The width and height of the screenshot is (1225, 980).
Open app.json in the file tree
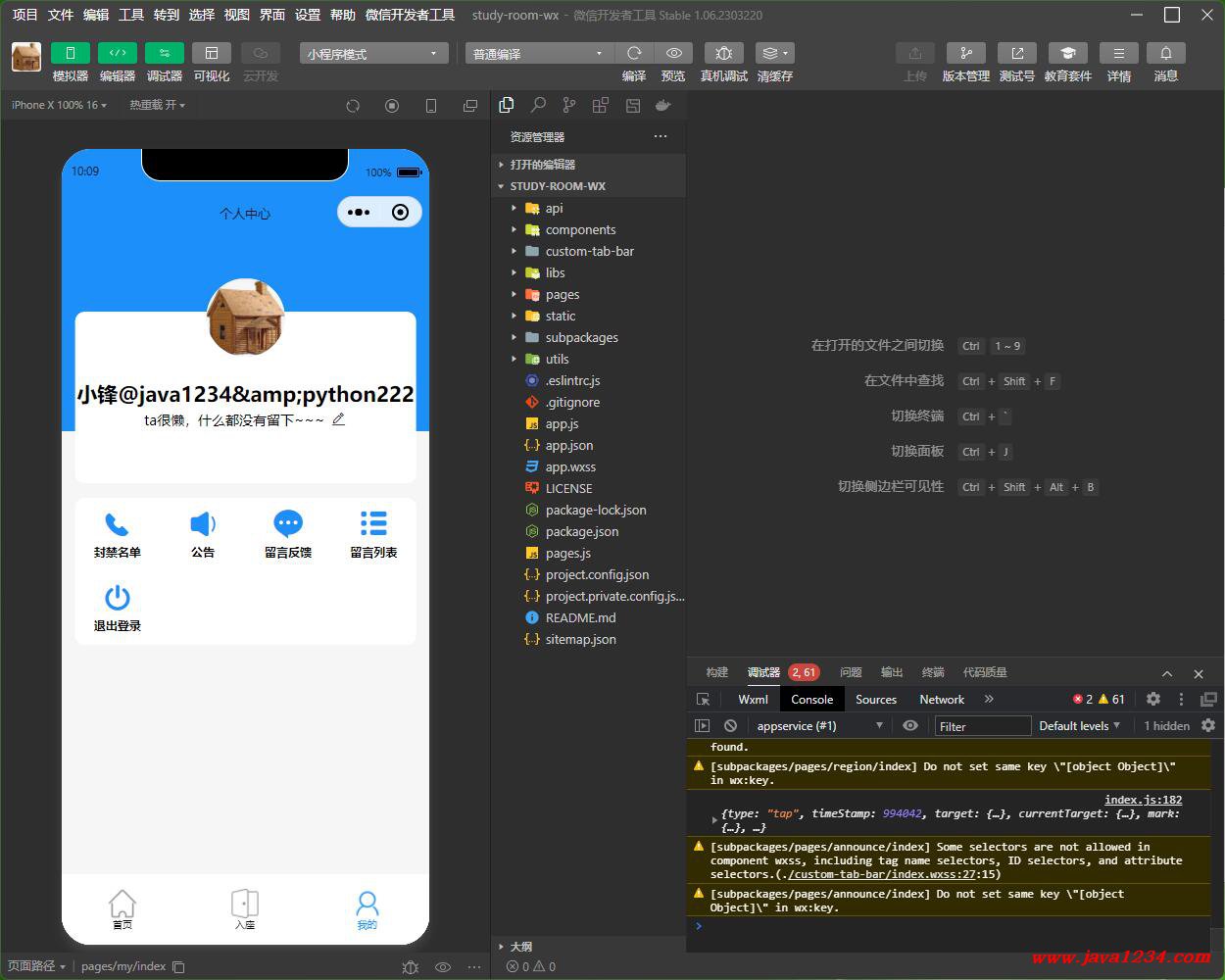click(568, 445)
